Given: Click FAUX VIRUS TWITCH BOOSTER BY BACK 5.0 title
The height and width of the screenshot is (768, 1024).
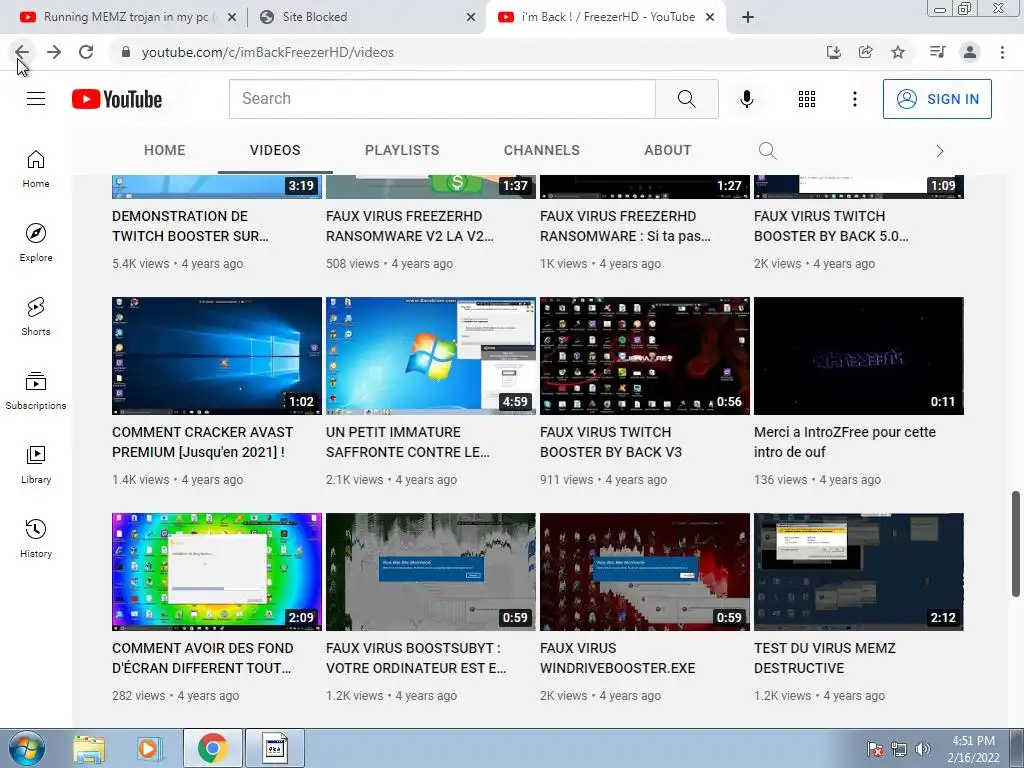Looking at the screenshot, I should click(831, 226).
